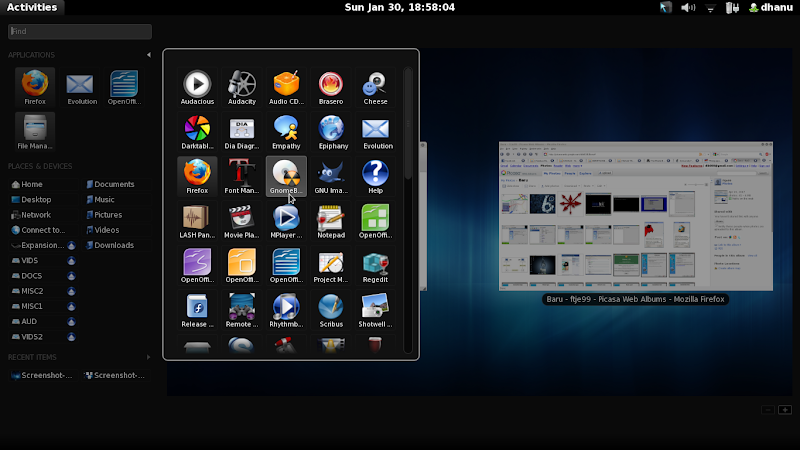Open green OpenOffice Calc icon

[x=375, y=221]
